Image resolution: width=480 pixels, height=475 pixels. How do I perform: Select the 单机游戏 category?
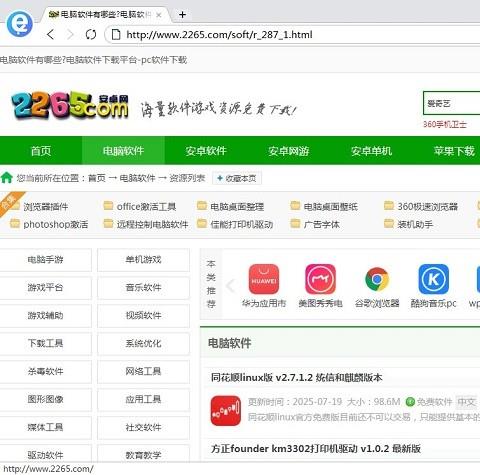point(143,259)
